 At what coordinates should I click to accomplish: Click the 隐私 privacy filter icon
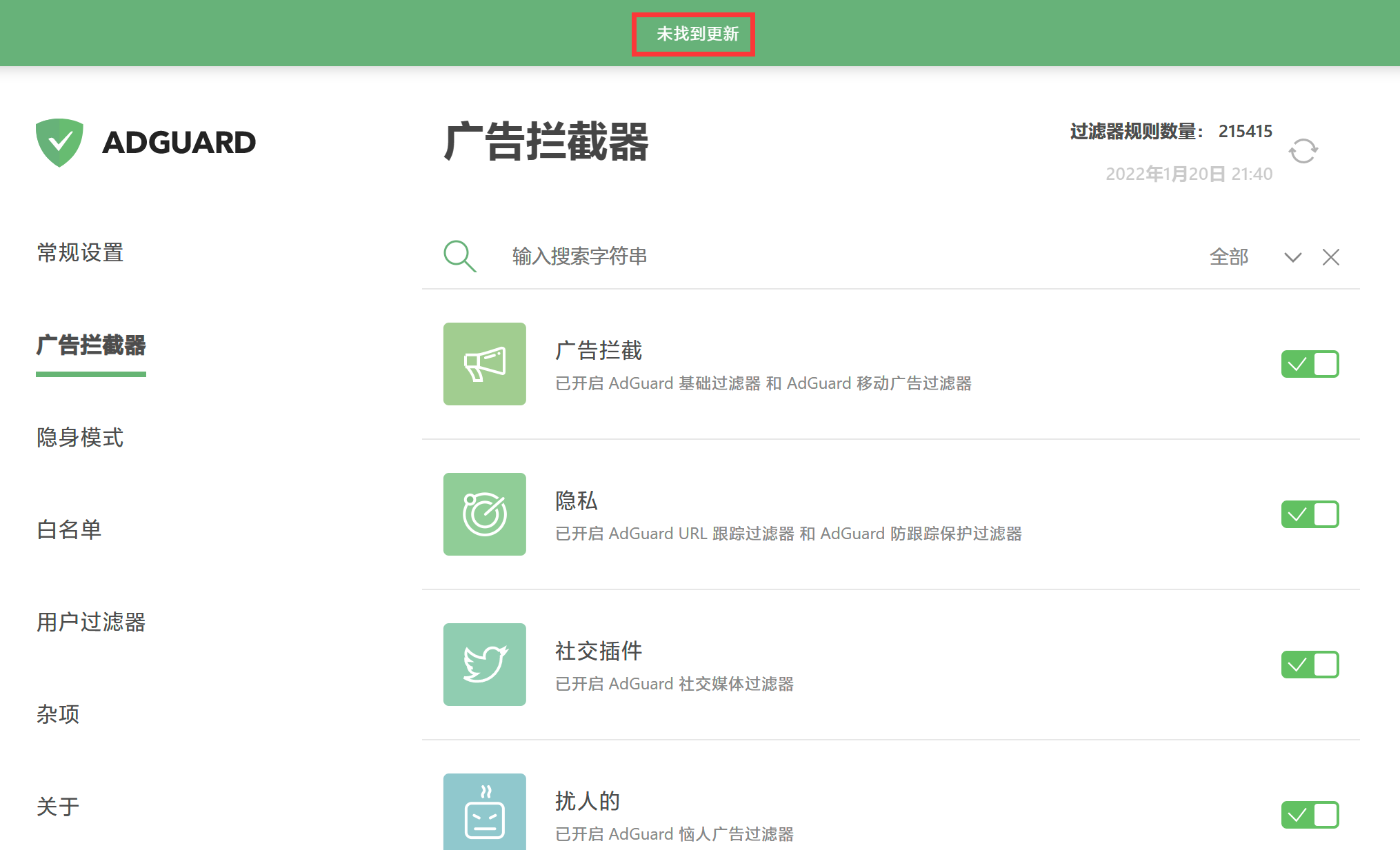coord(484,514)
